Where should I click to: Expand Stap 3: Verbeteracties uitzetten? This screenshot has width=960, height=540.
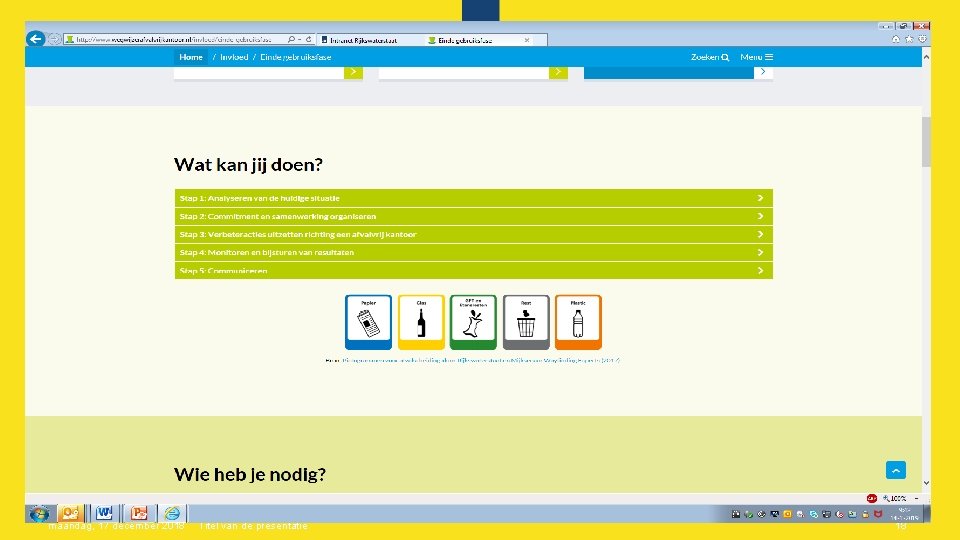tap(473, 234)
